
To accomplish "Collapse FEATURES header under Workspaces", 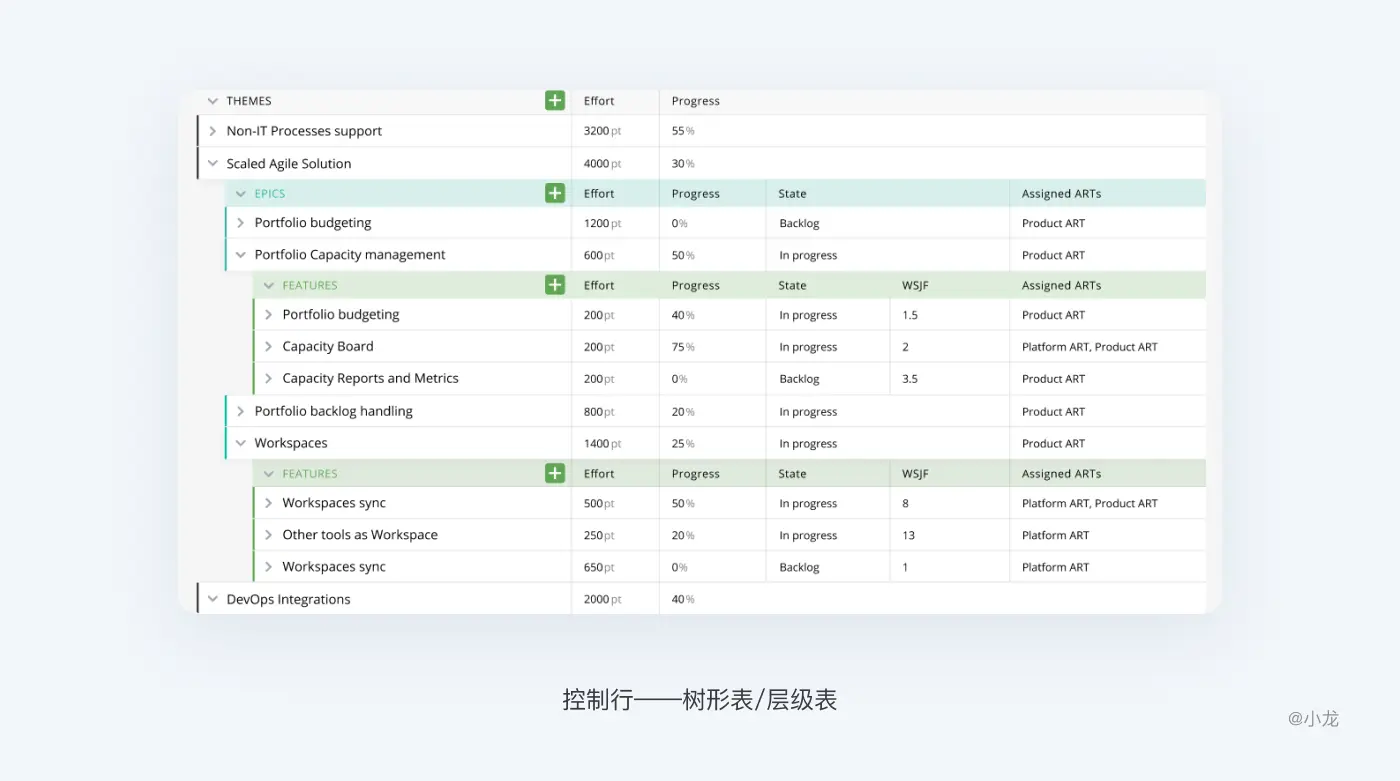I will 268,474.
